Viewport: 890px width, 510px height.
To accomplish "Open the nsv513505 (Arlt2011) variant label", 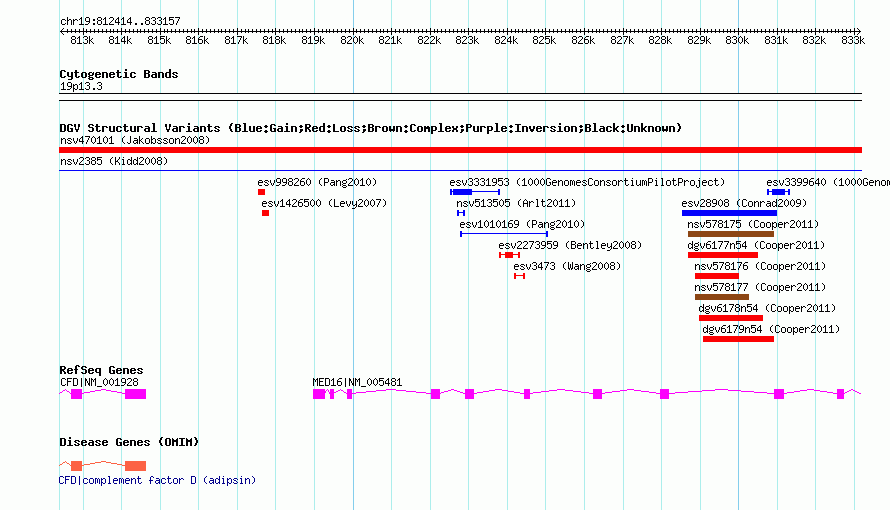I will point(516,203).
